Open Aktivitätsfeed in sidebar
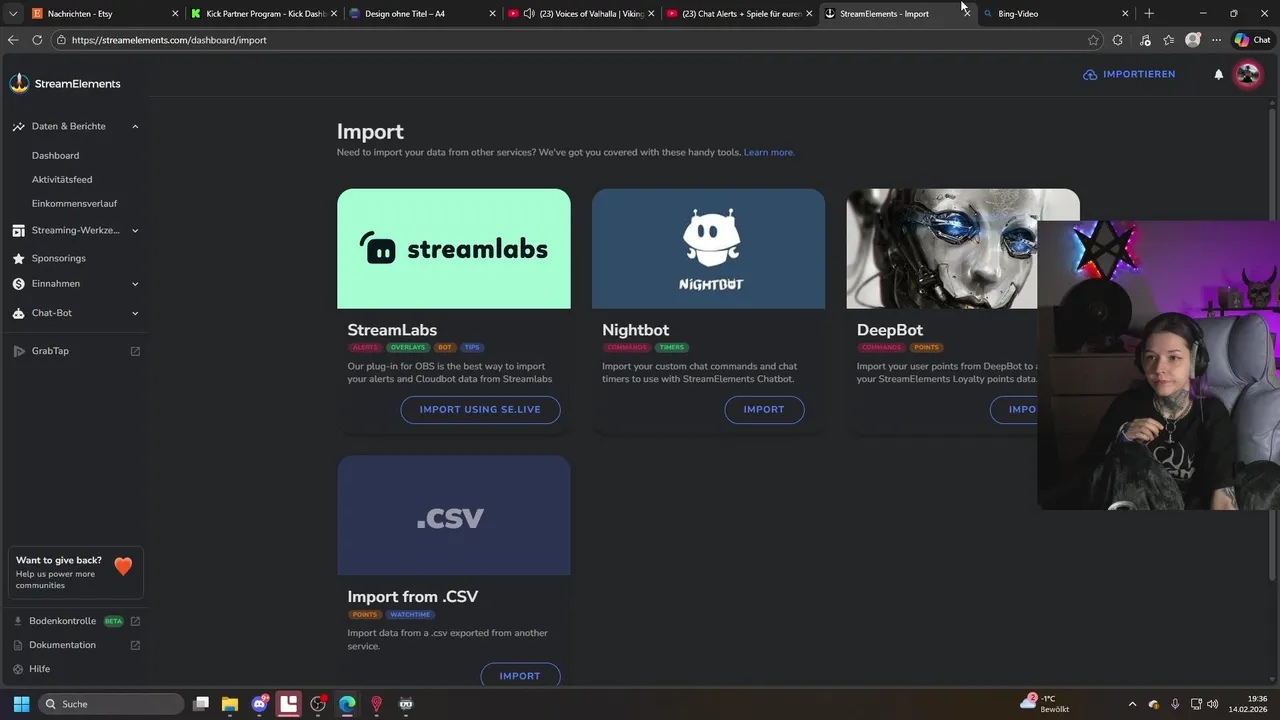The height and width of the screenshot is (720, 1280). [62, 180]
